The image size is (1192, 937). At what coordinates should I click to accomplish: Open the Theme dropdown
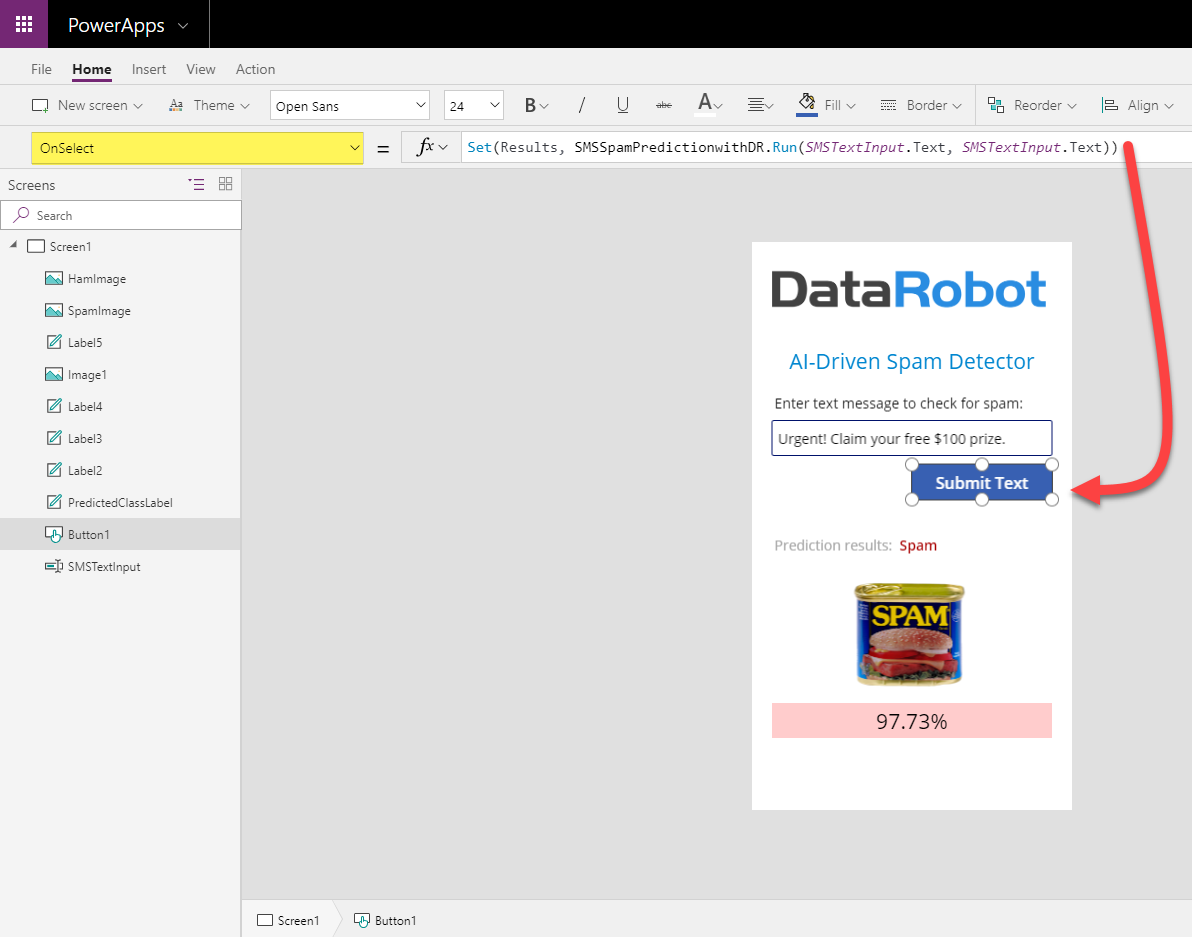[209, 106]
